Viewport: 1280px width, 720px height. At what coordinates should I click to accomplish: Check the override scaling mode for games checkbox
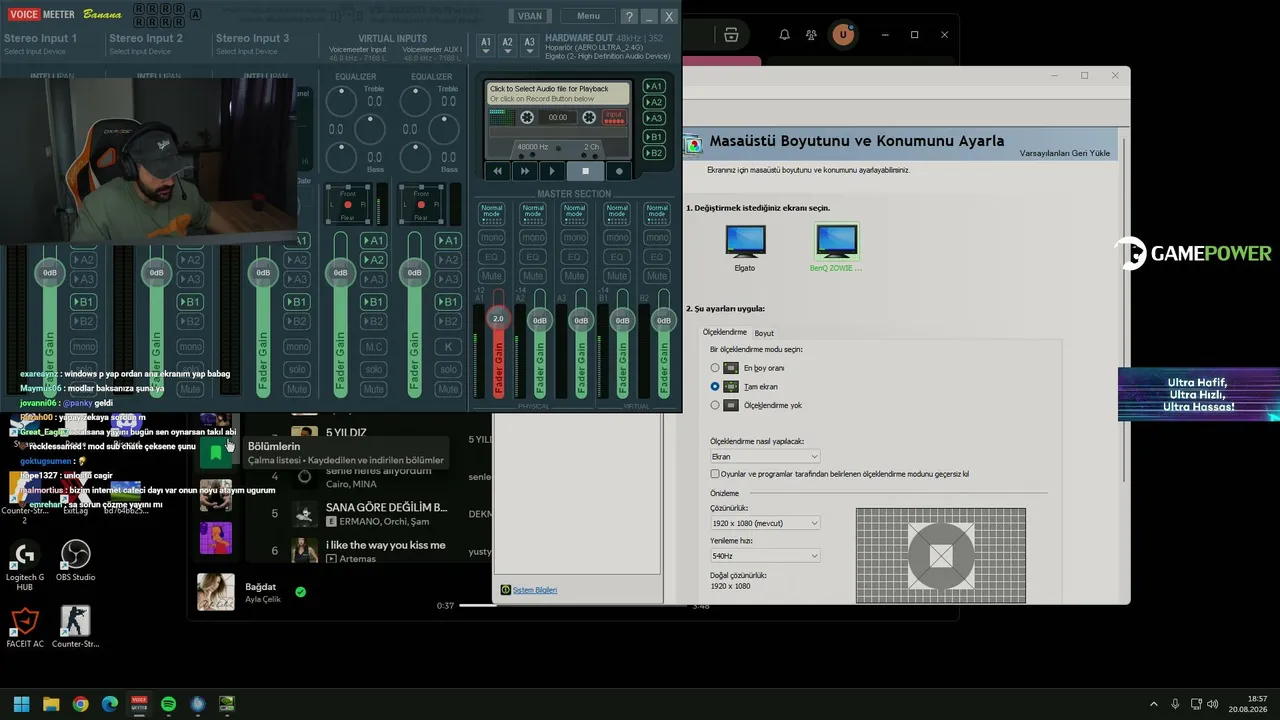[x=715, y=474]
